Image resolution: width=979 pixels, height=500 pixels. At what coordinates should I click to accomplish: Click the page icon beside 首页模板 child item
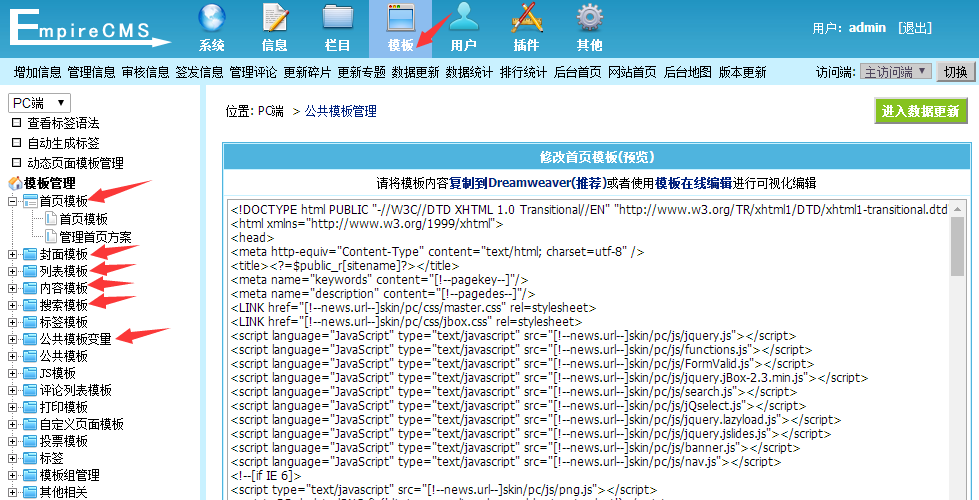point(51,219)
